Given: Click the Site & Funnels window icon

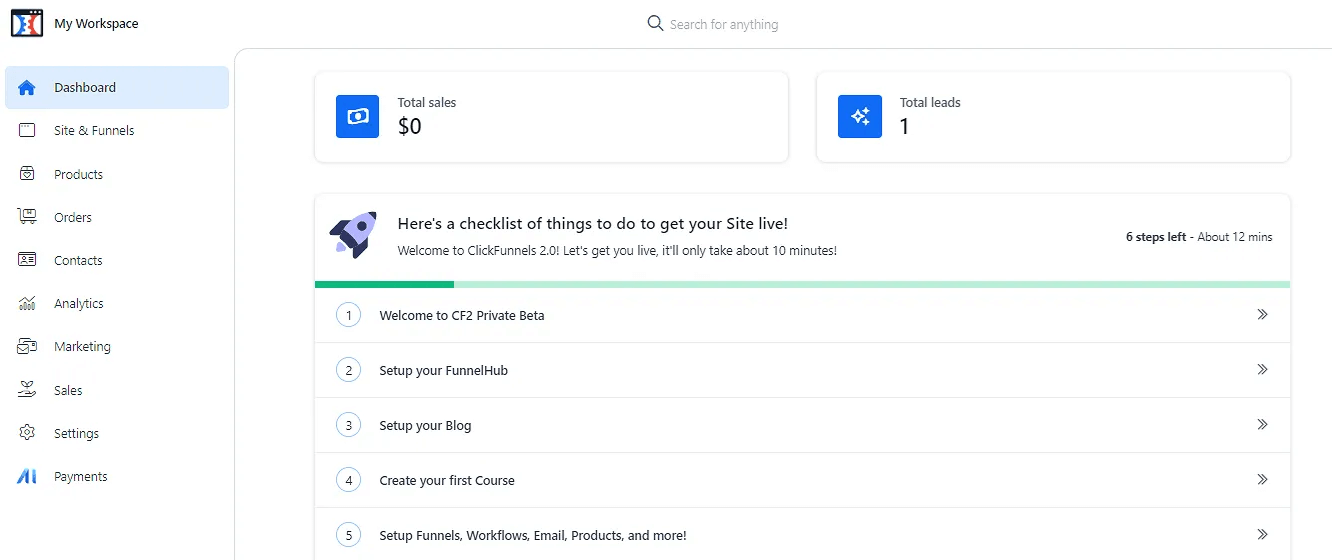Looking at the screenshot, I should 27,131.
